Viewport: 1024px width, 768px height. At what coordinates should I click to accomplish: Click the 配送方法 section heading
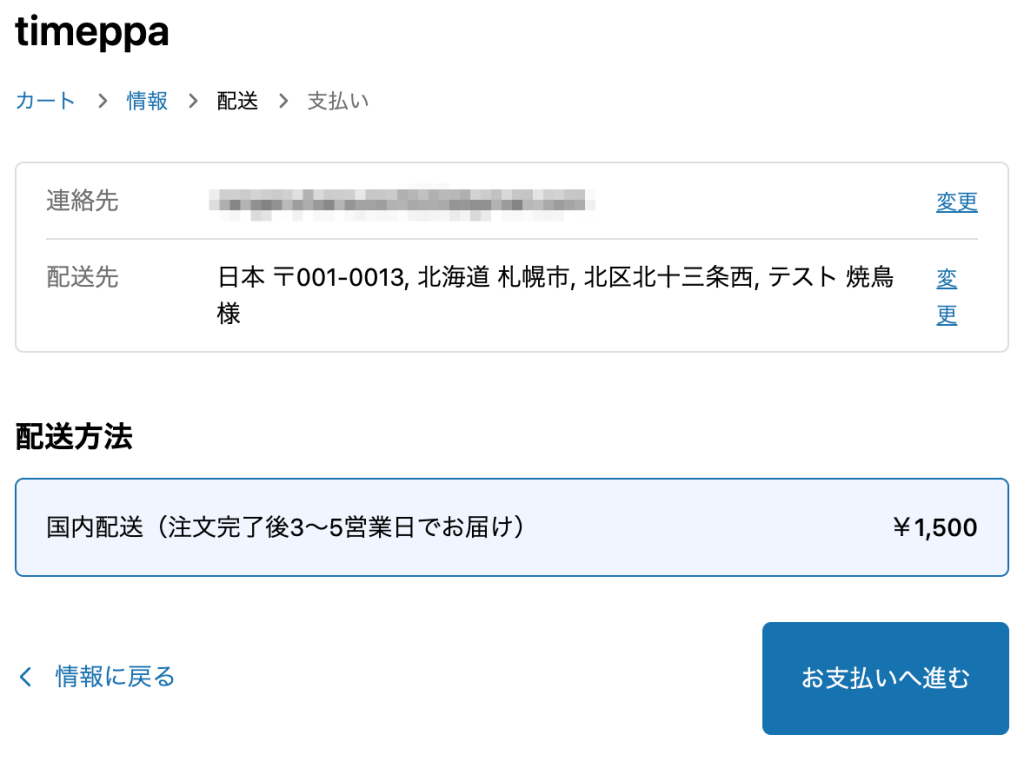(73, 438)
